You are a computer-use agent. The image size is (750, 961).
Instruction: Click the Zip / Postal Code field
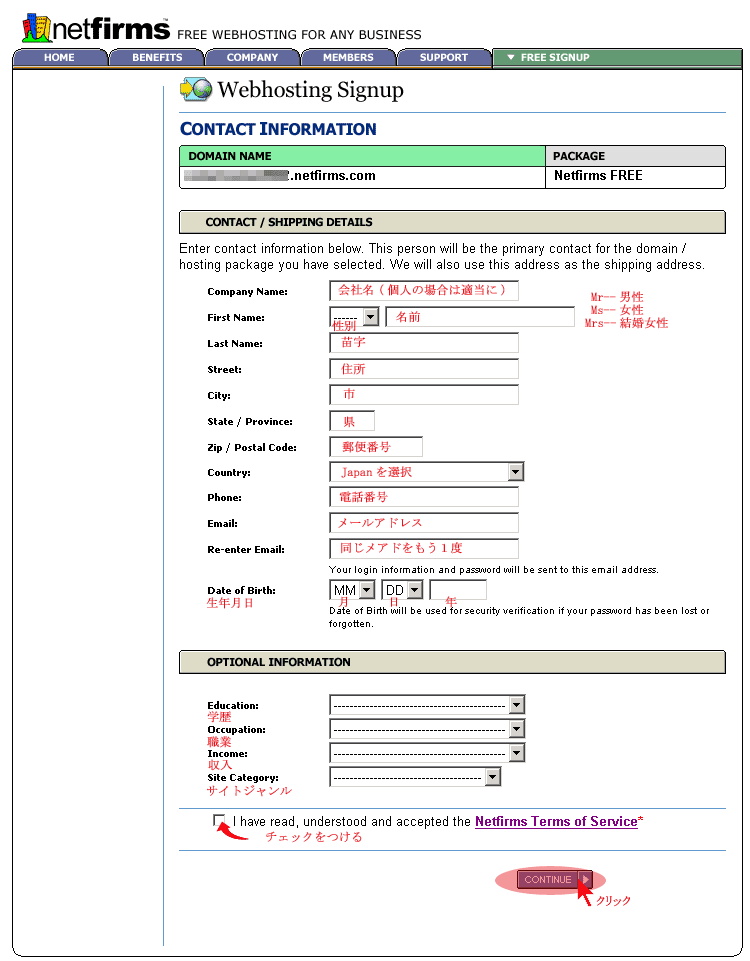pyautogui.click(x=376, y=447)
